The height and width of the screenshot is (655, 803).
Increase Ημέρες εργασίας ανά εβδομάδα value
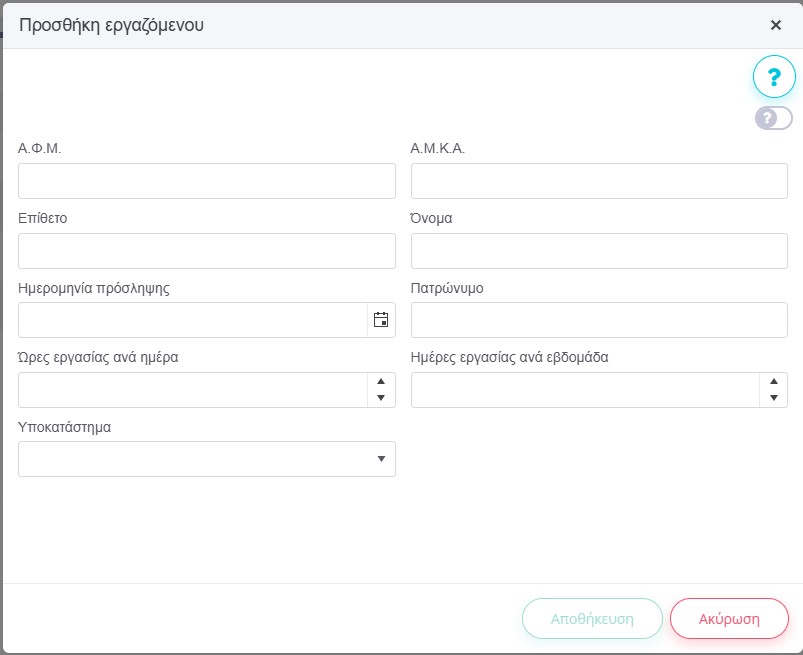coord(773,381)
